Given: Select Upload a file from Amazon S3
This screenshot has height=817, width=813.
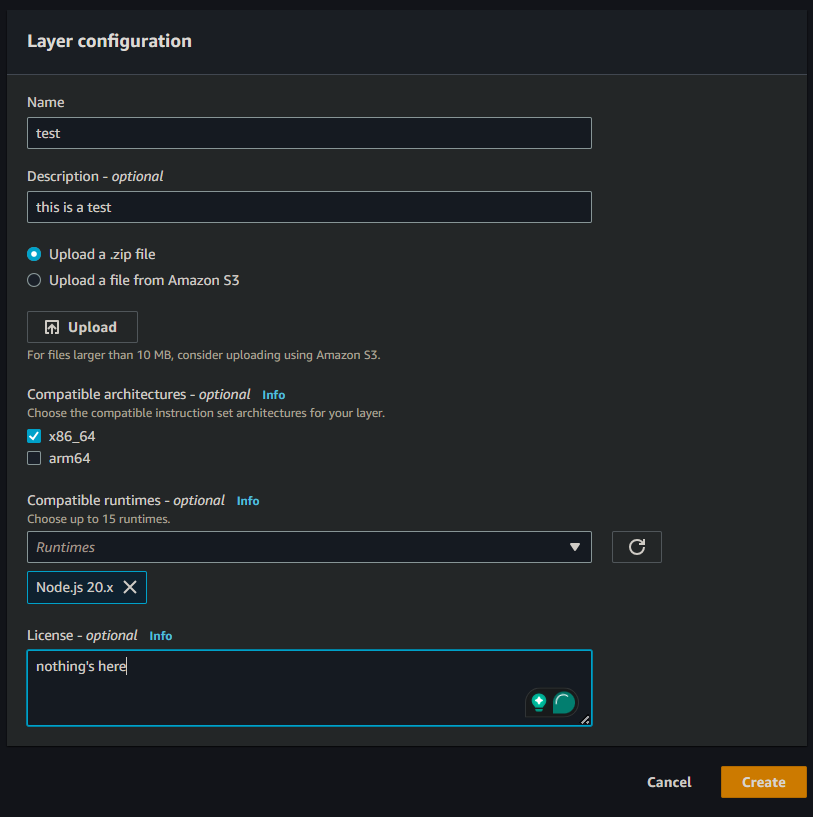Looking at the screenshot, I should pyautogui.click(x=33, y=280).
